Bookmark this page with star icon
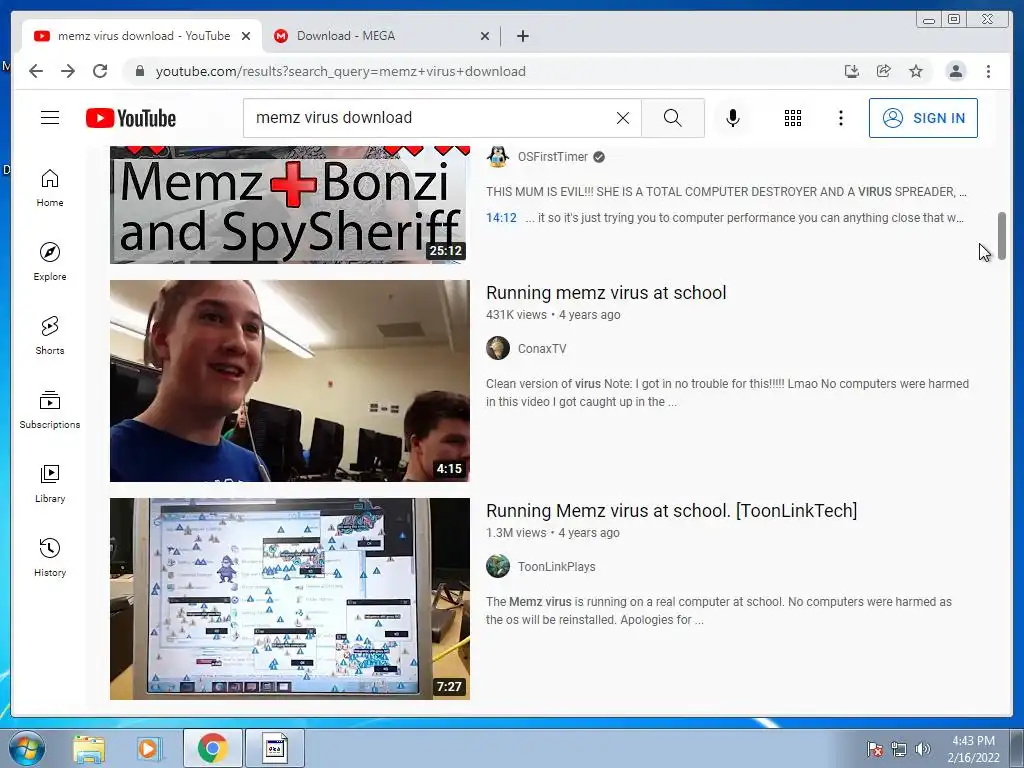Screen dimensions: 1024x768 [x=916, y=71]
